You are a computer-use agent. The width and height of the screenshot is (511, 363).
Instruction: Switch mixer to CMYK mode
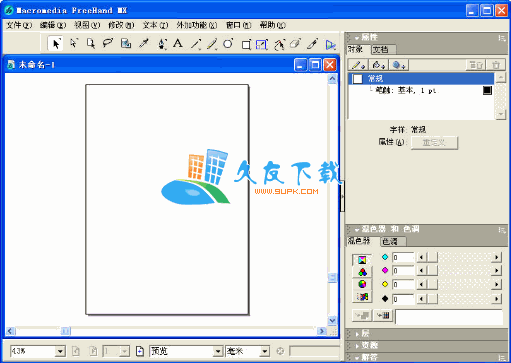pos(362,260)
